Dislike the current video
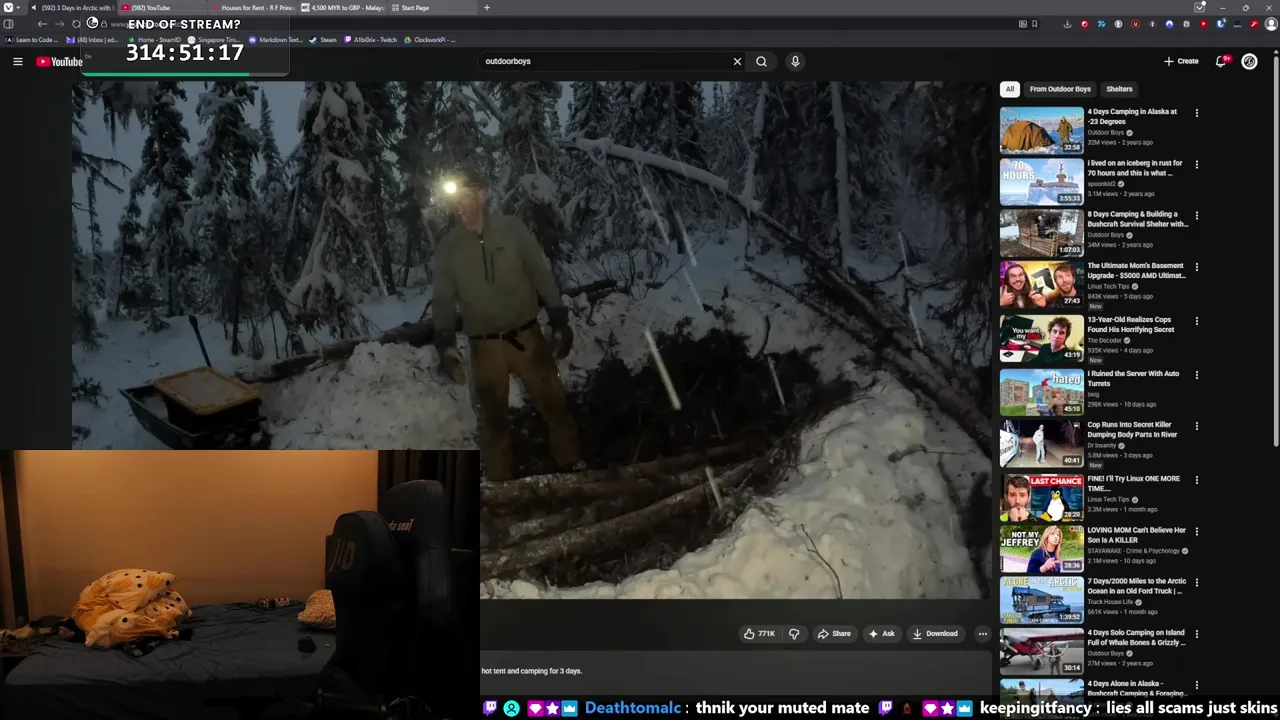1280x720 pixels. (x=794, y=633)
